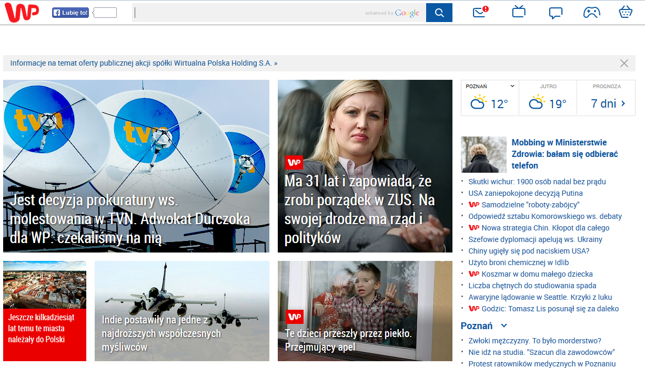Click the Facebook 'Lubię to!' button
Image resolution: width=645 pixels, height=368 pixels.
coord(70,13)
